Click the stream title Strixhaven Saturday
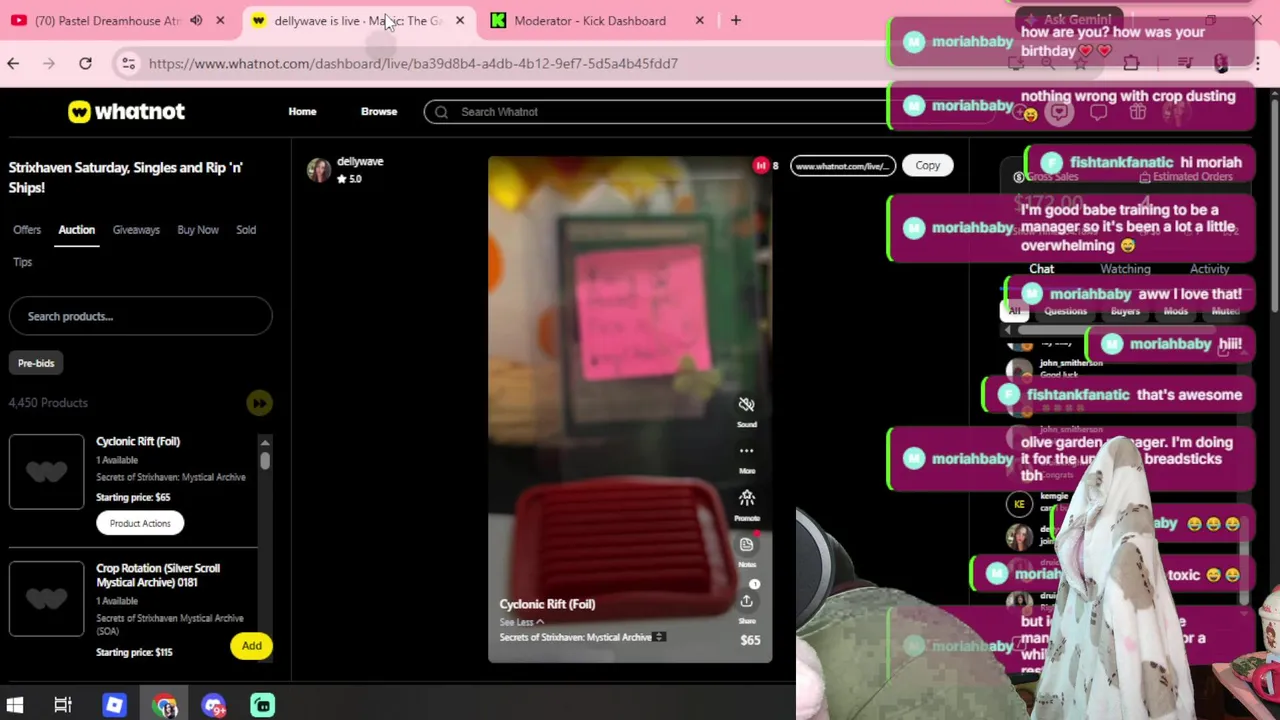Image resolution: width=1280 pixels, height=720 pixels. (126, 177)
